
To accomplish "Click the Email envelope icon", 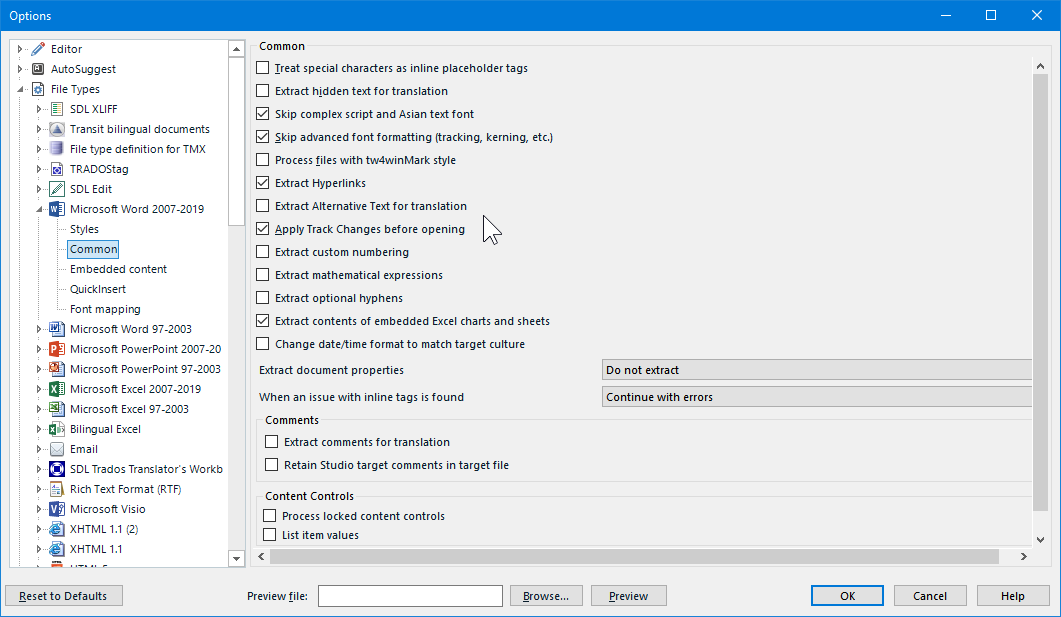I will click(x=57, y=449).
